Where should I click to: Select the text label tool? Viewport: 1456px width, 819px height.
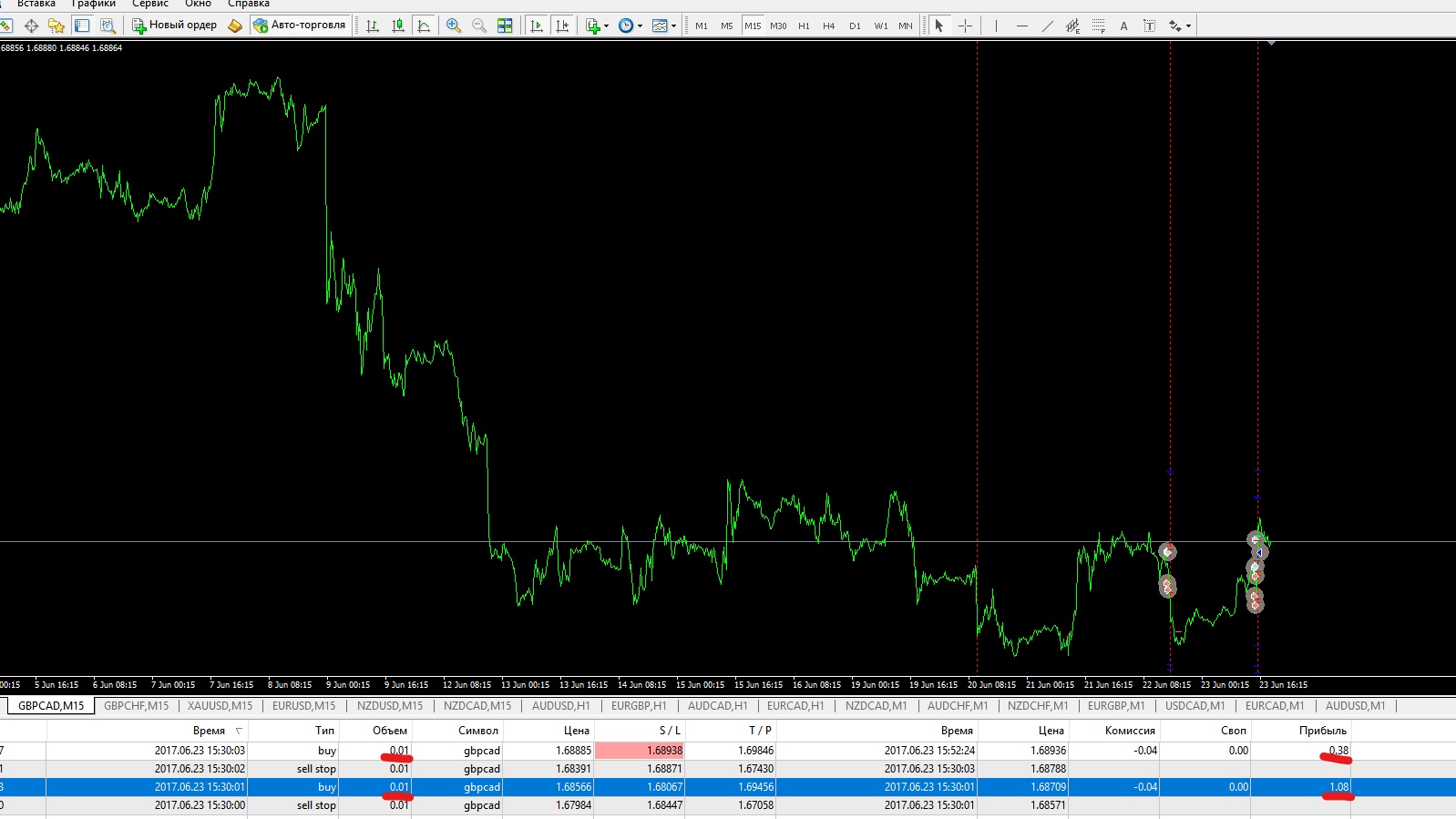(1149, 26)
